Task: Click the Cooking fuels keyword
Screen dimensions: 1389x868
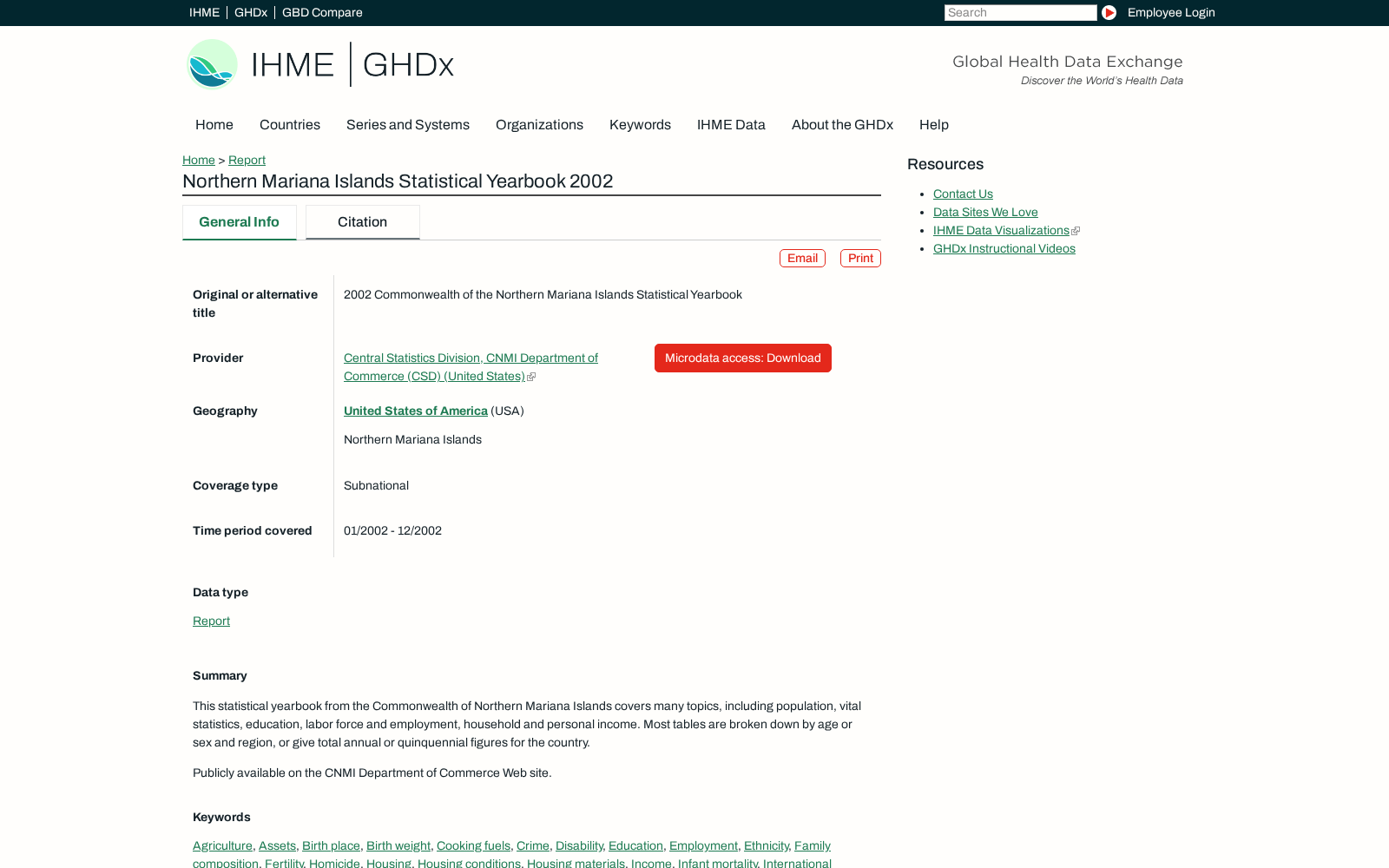Action: pos(473,845)
